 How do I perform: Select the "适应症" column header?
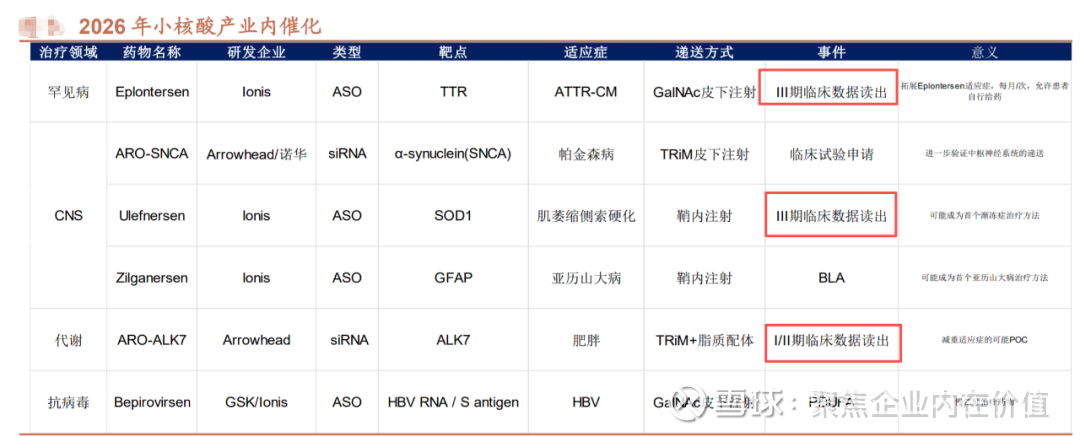[x=585, y=52]
